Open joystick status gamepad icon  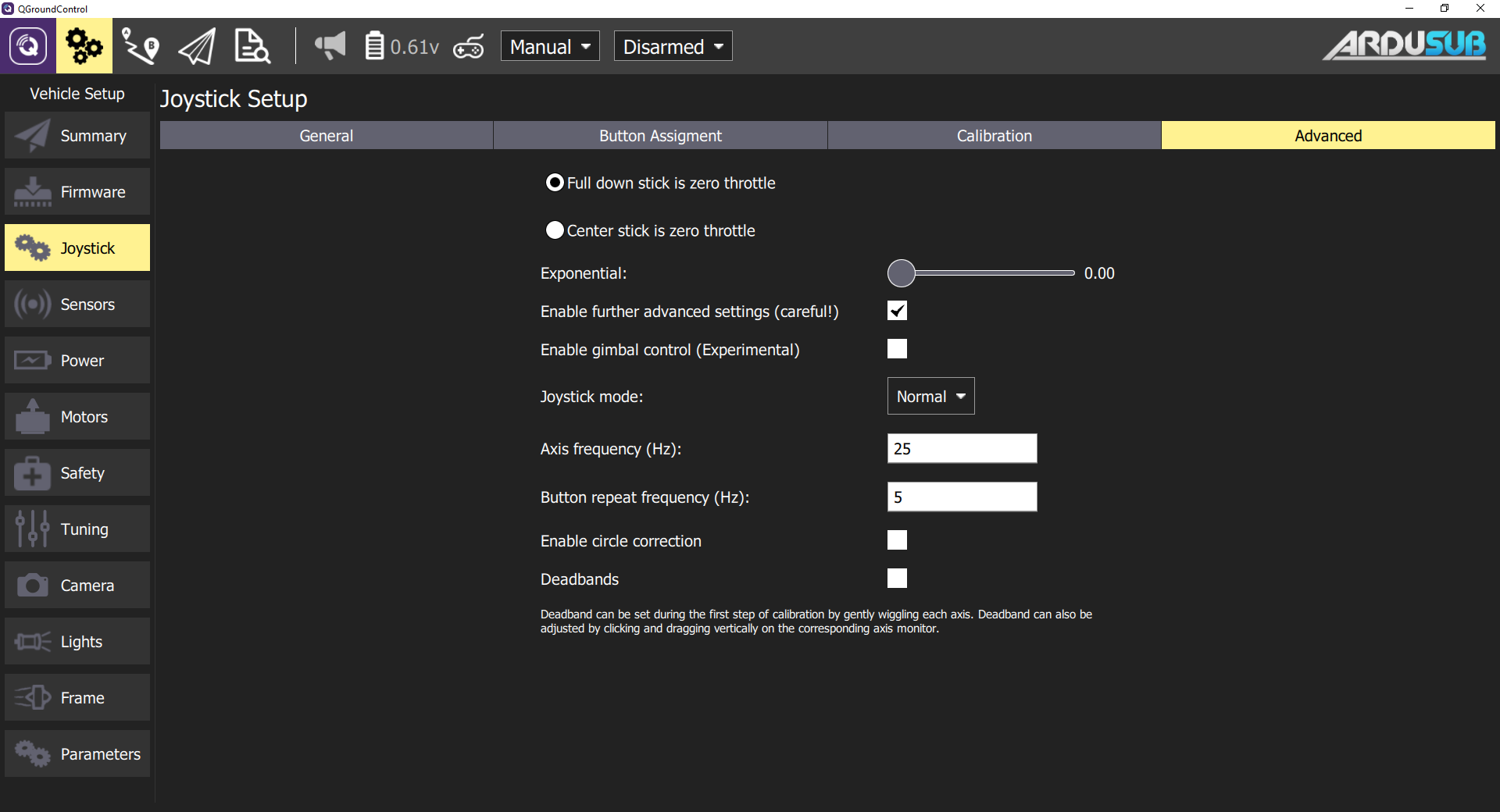pyautogui.click(x=469, y=47)
